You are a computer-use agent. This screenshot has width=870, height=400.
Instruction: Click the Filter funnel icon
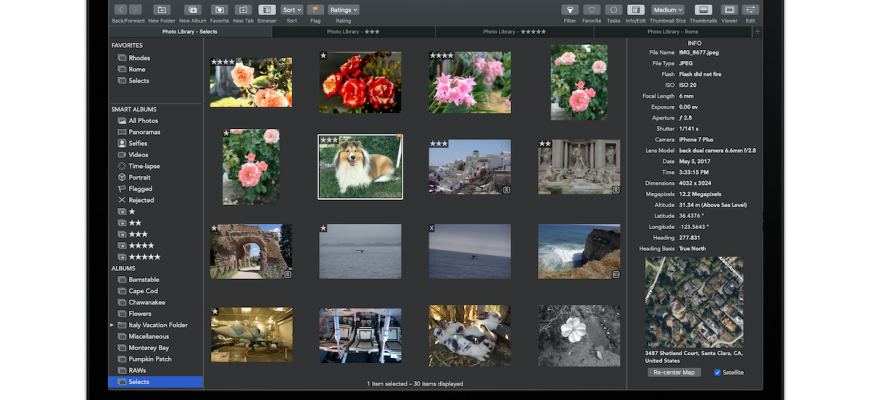[x=570, y=9]
